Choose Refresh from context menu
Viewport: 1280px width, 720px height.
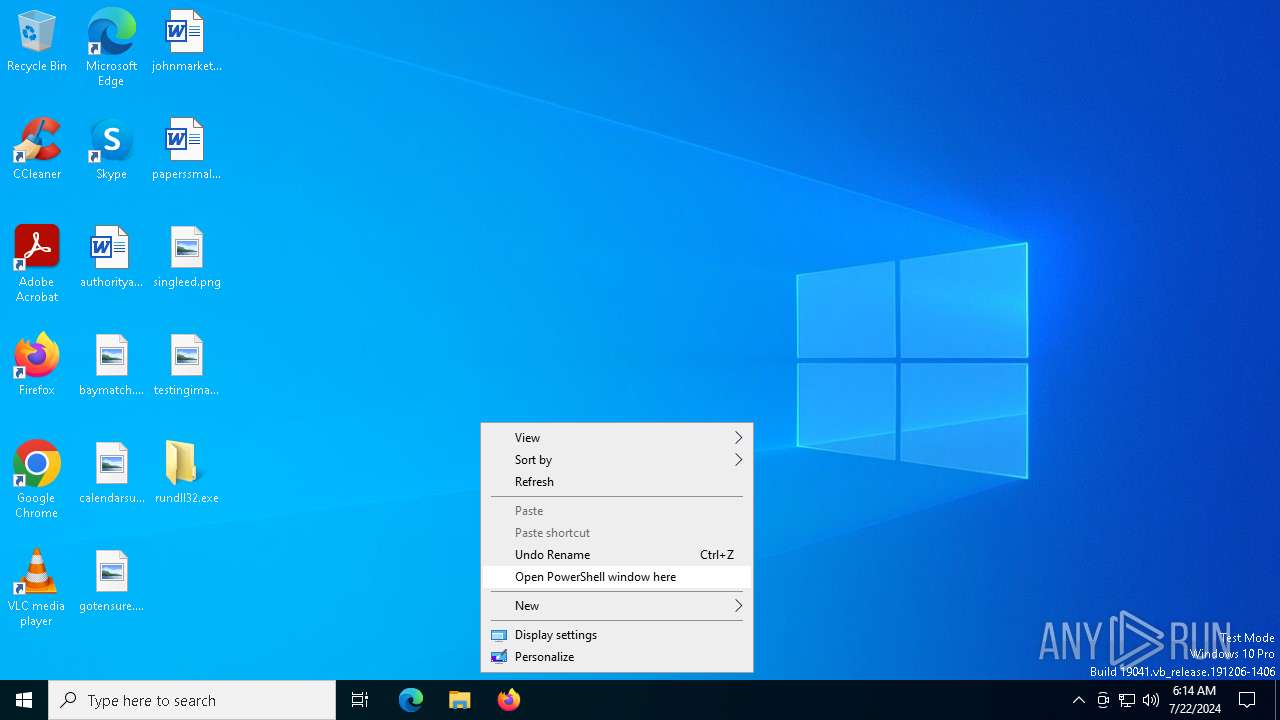point(616,482)
